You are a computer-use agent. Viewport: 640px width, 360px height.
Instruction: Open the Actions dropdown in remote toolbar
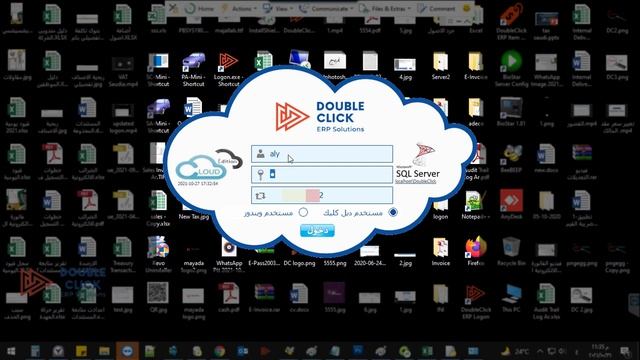tap(239, 8)
